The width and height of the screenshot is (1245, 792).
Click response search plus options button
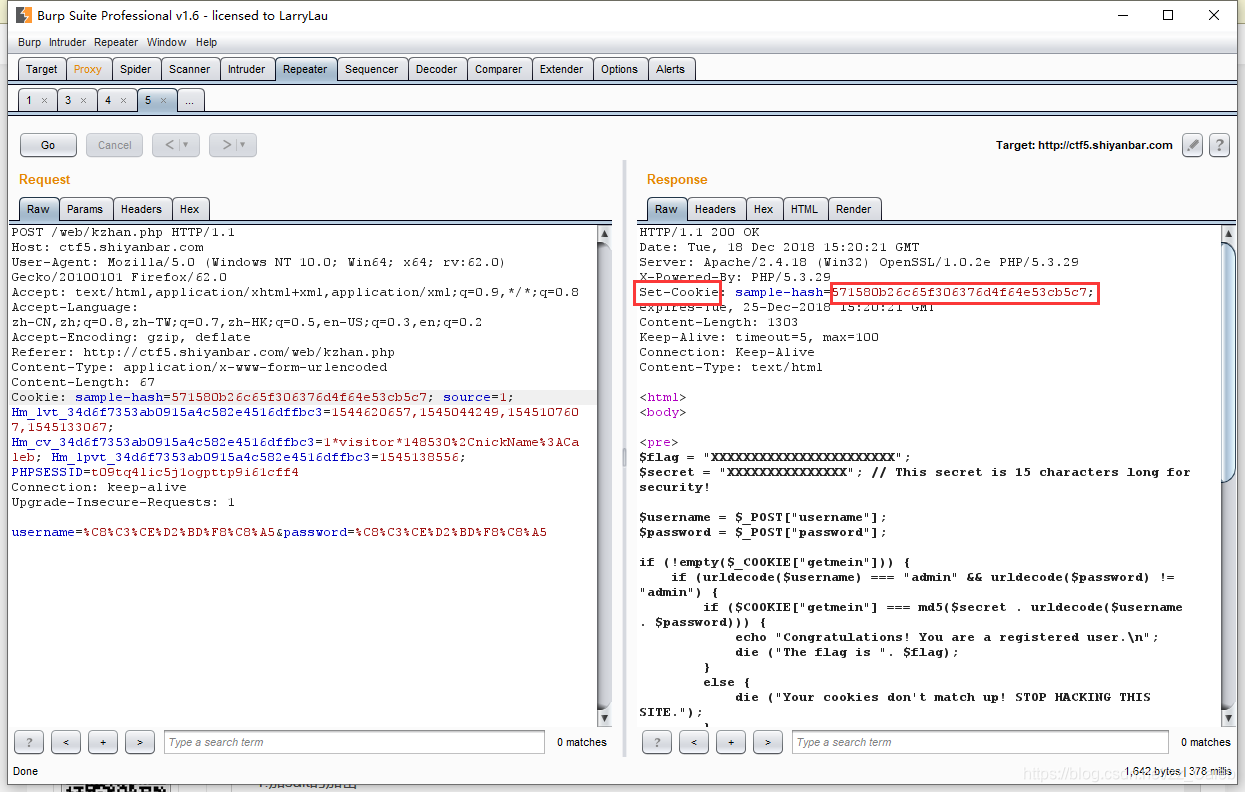pos(731,742)
